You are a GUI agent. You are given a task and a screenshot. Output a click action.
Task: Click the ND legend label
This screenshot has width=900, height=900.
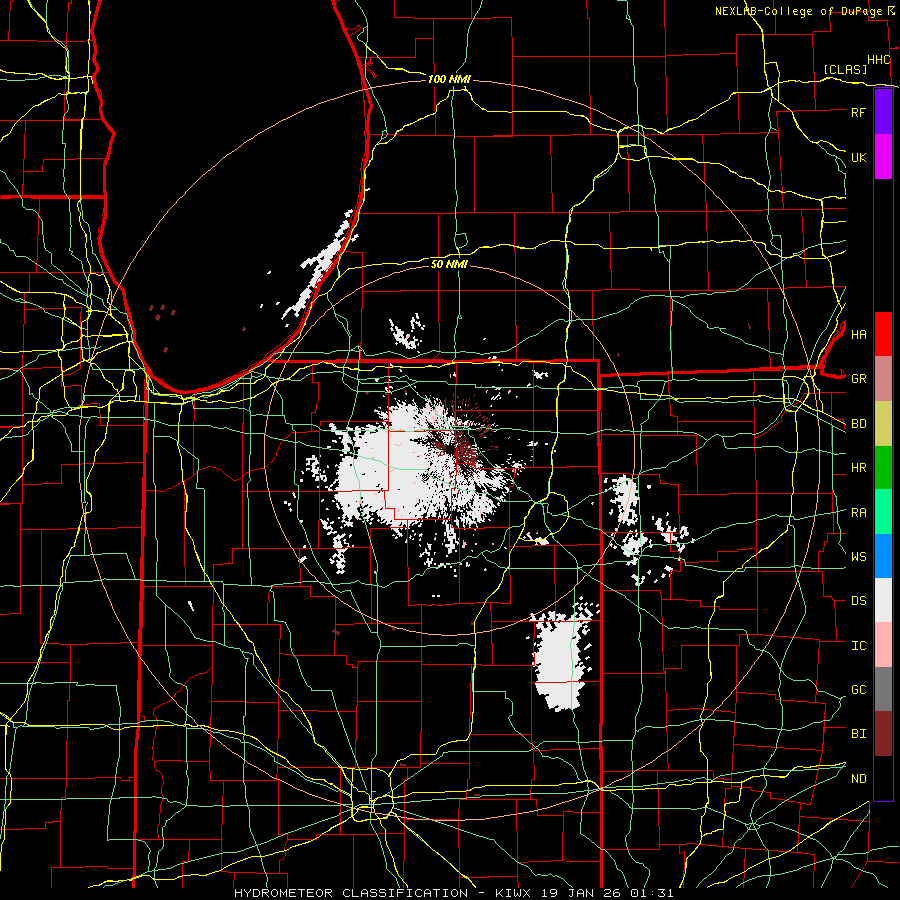[x=858, y=779]
